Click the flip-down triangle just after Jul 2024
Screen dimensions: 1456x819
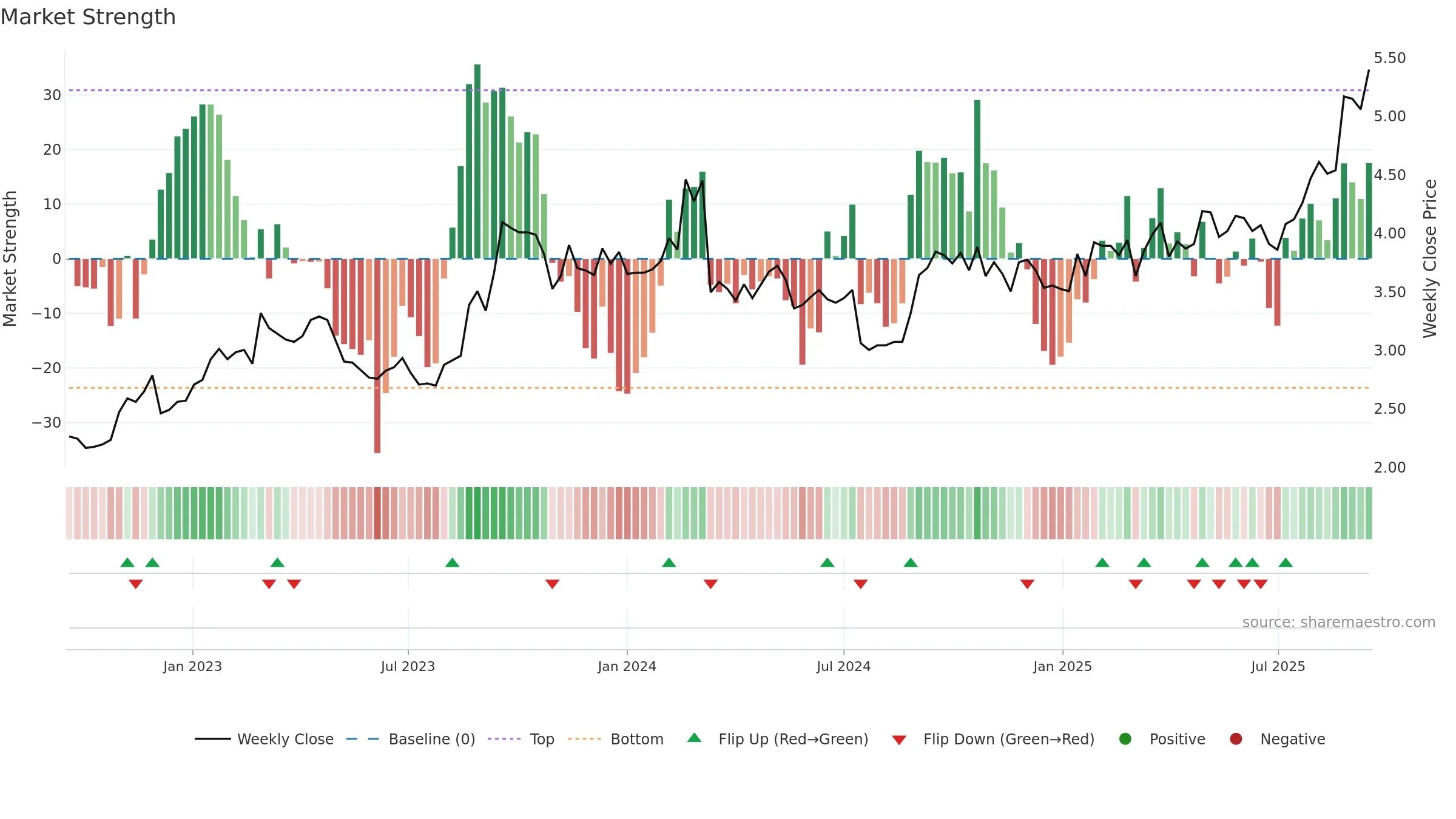pos(860,584)
